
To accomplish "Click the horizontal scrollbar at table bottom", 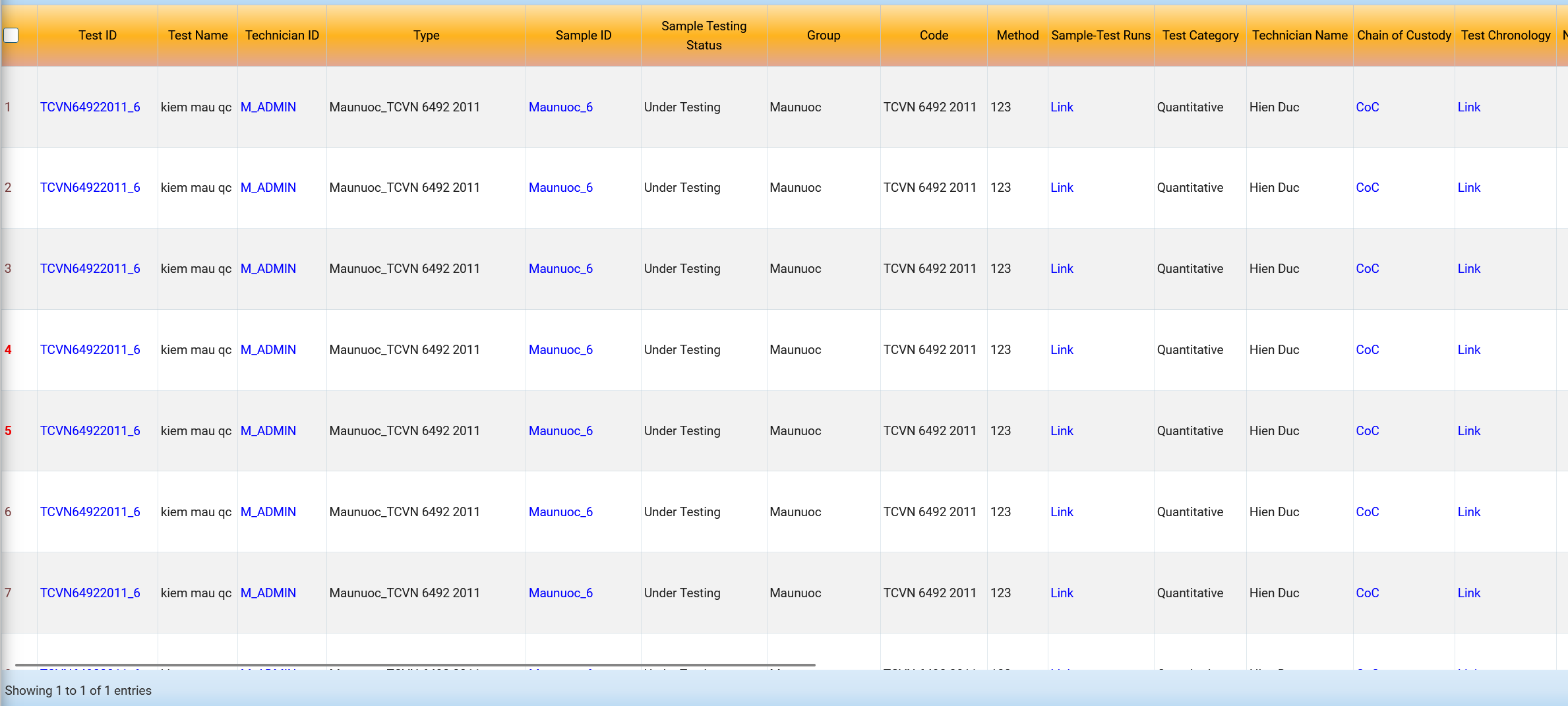I will pos(415,665).
